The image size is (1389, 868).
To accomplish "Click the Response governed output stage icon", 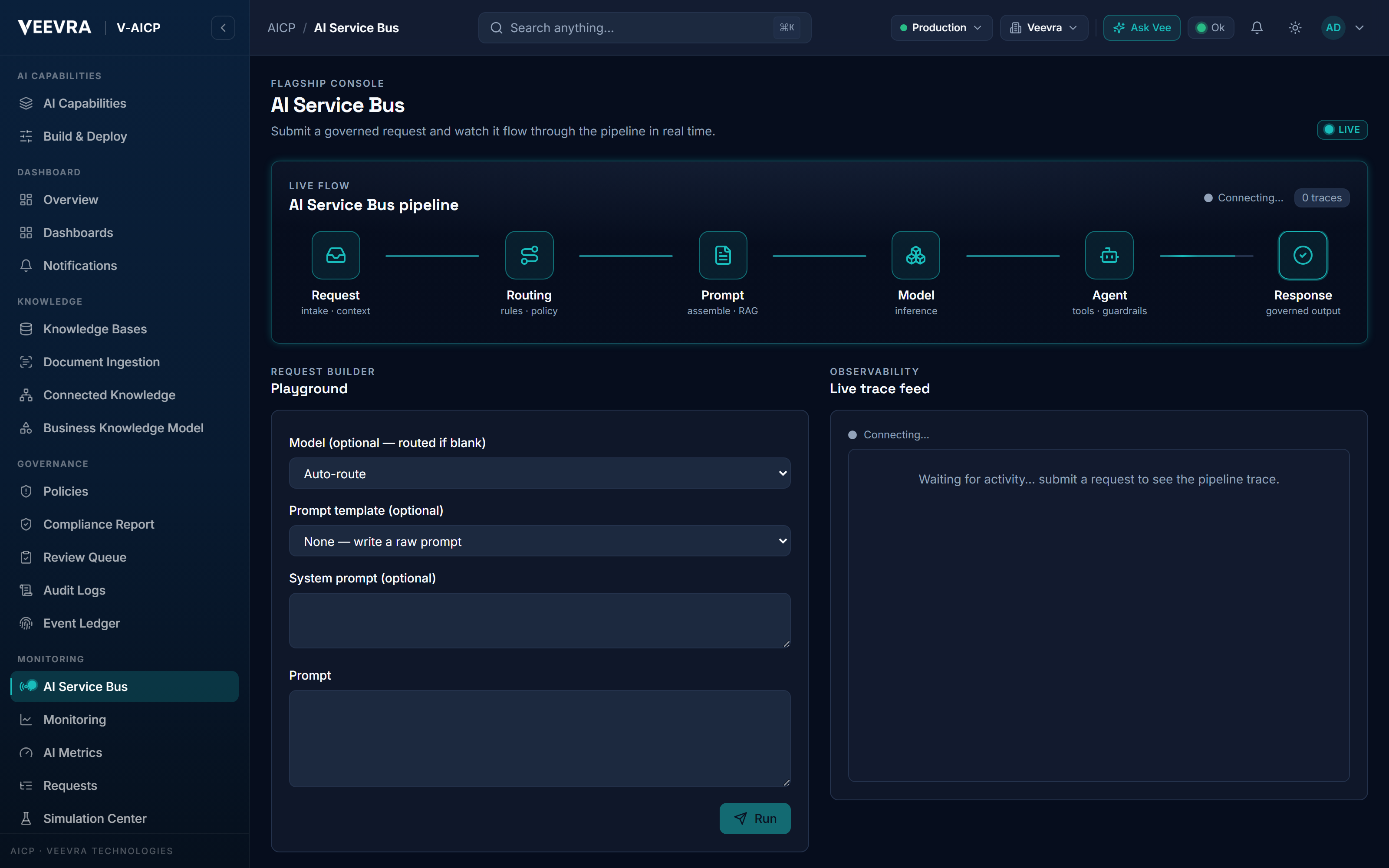I will point(1303,255).
